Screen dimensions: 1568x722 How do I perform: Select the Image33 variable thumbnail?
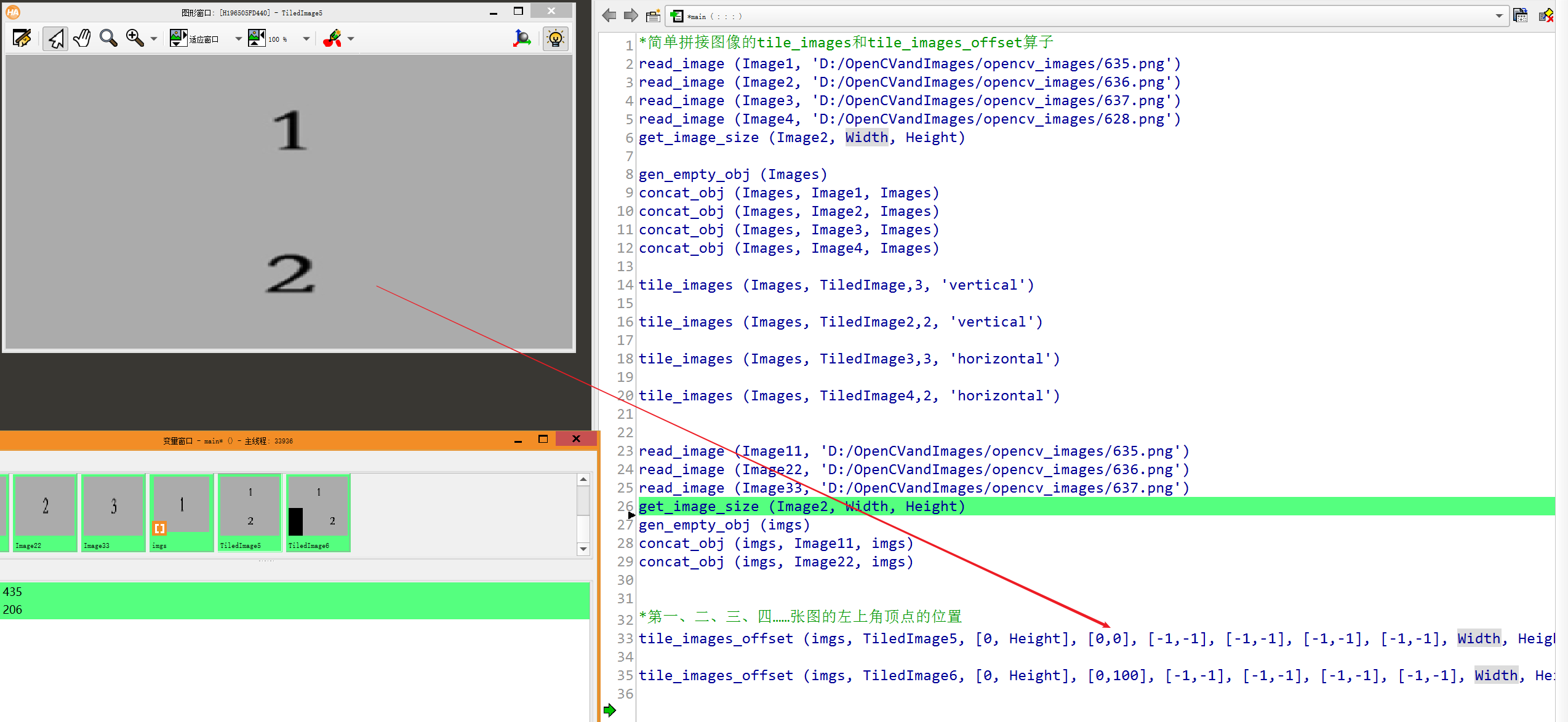tap(113, 512)
